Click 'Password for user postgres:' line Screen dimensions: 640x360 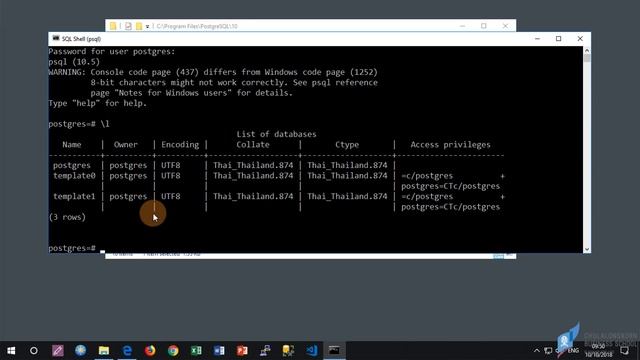click(111, 51)
